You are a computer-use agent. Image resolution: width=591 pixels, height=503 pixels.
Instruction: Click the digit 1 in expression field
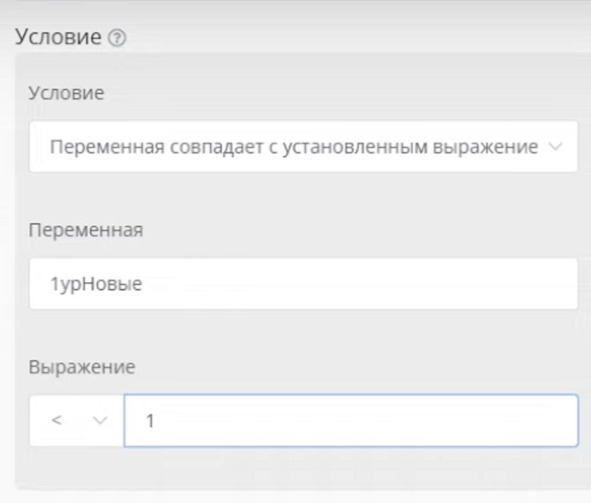pyautogui.click(x=150, y=421)
